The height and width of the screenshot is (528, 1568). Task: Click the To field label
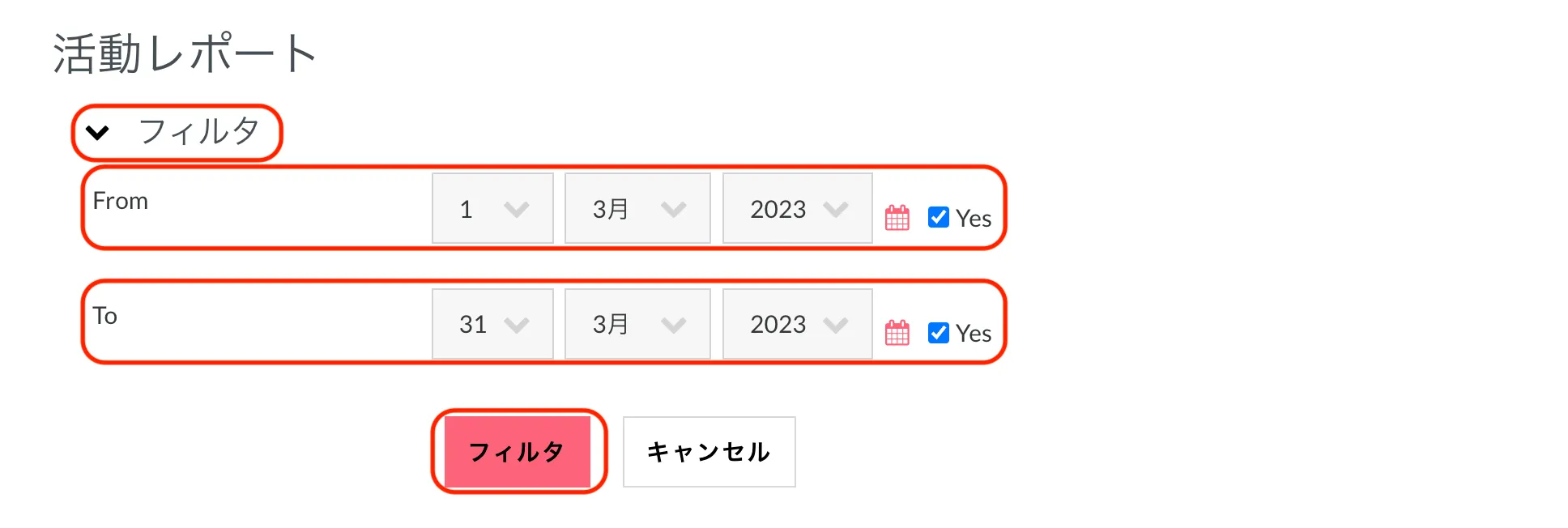[x=105, y=316]
